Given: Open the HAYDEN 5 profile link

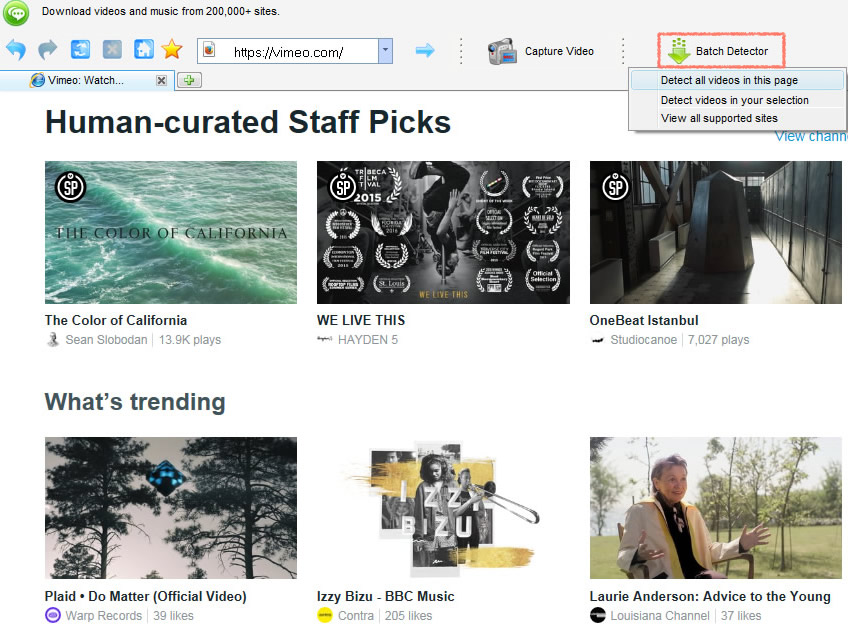Looking at the screenshot, I should [368, 340].
